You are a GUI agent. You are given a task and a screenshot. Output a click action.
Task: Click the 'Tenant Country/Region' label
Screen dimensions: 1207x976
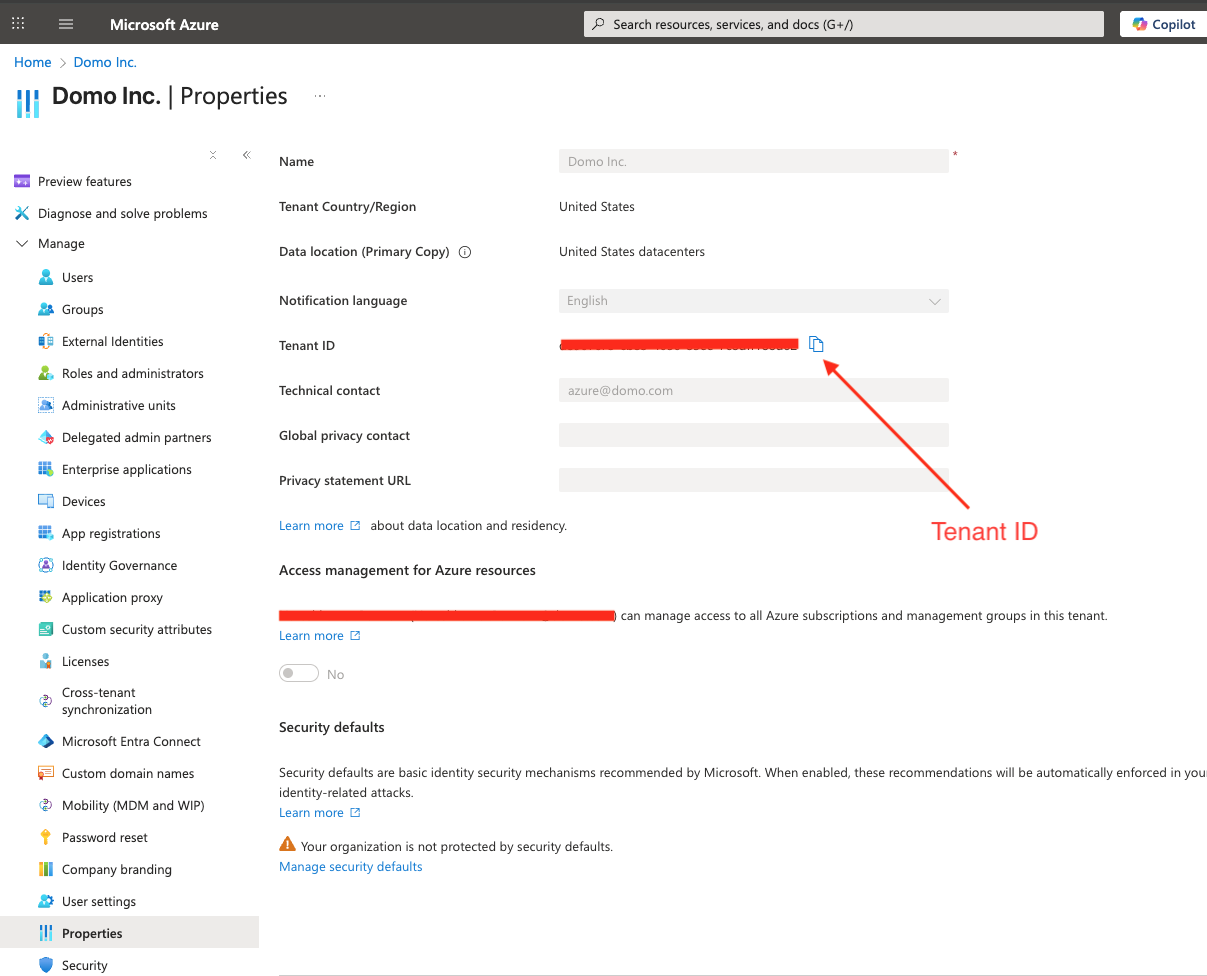[347, 207]
